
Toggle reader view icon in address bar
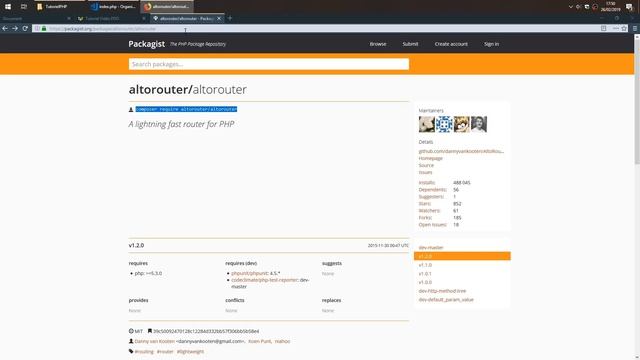(x=603, y=29)
